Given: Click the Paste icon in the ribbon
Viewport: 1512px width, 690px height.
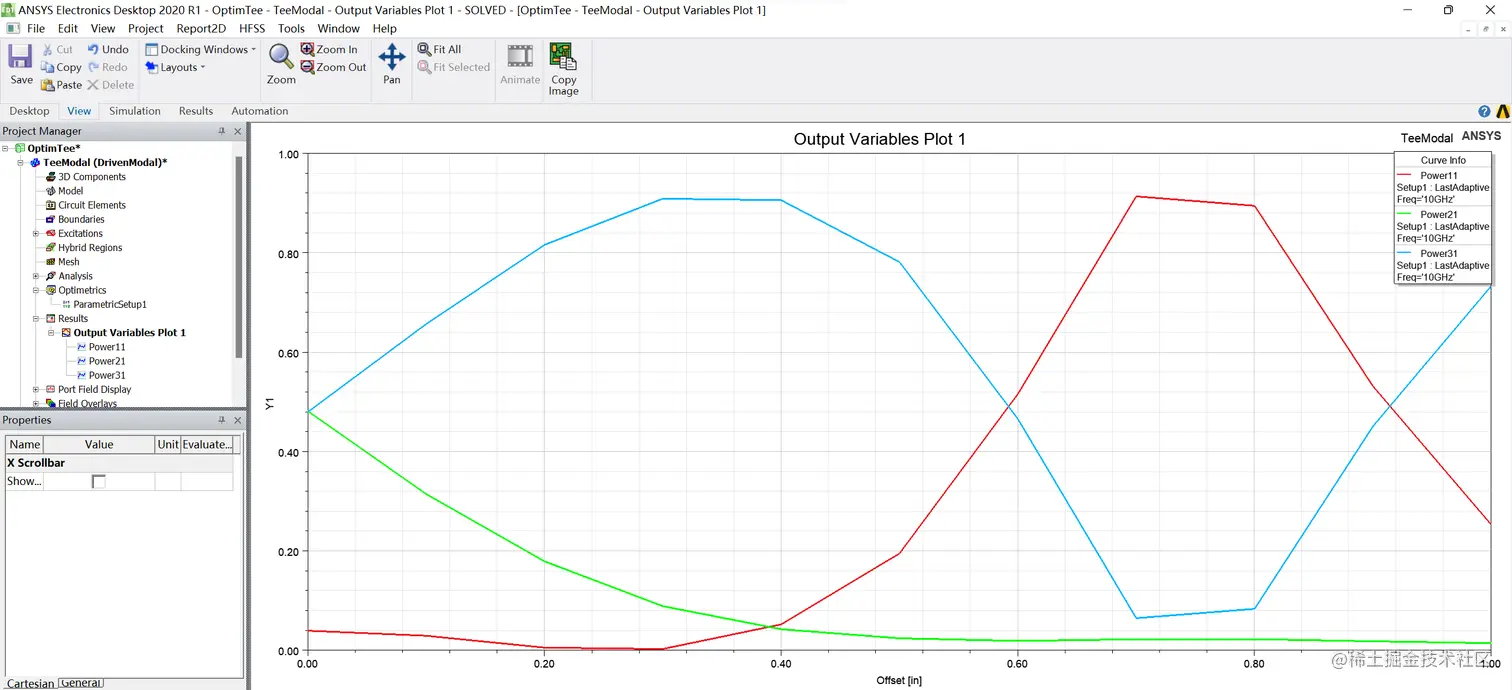Looking at the screenshot, I should point(48,85).
